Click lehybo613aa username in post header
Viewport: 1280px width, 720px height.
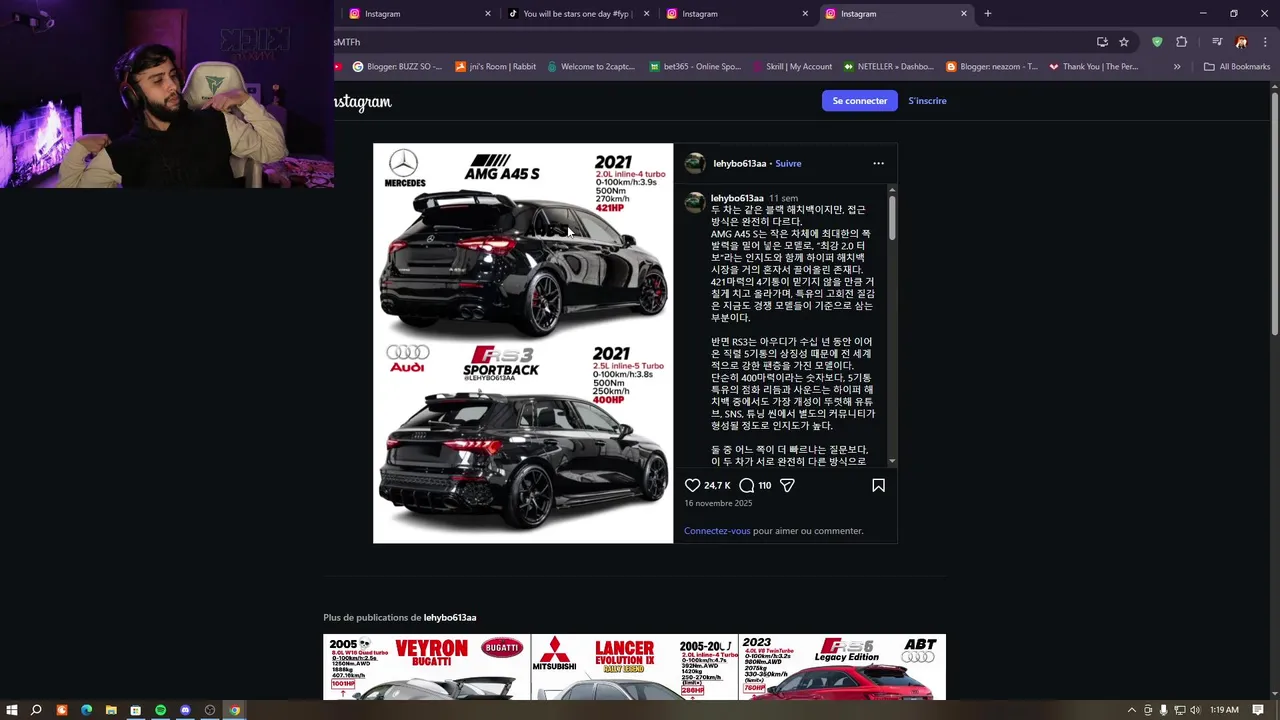740,163
